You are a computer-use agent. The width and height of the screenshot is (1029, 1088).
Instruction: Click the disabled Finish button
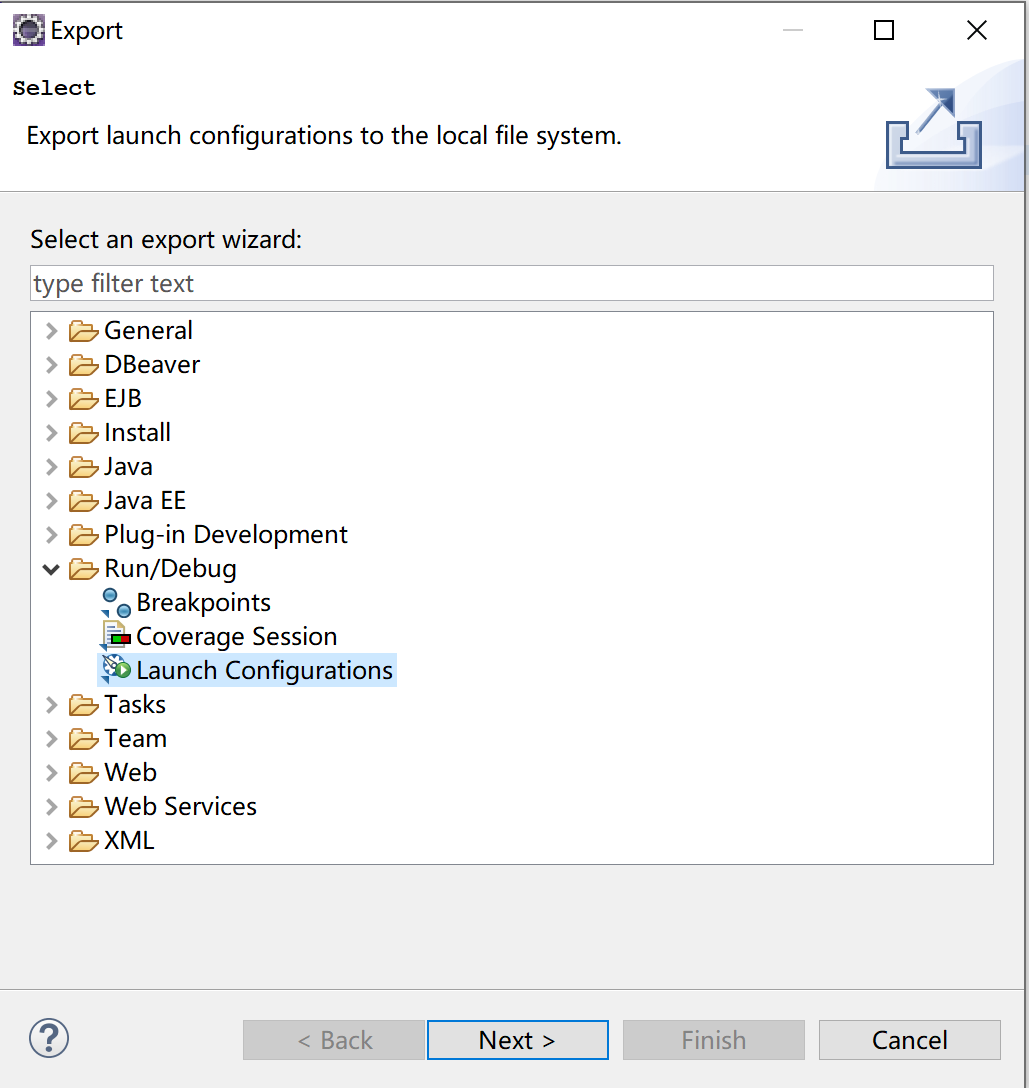coord(714,1040)
